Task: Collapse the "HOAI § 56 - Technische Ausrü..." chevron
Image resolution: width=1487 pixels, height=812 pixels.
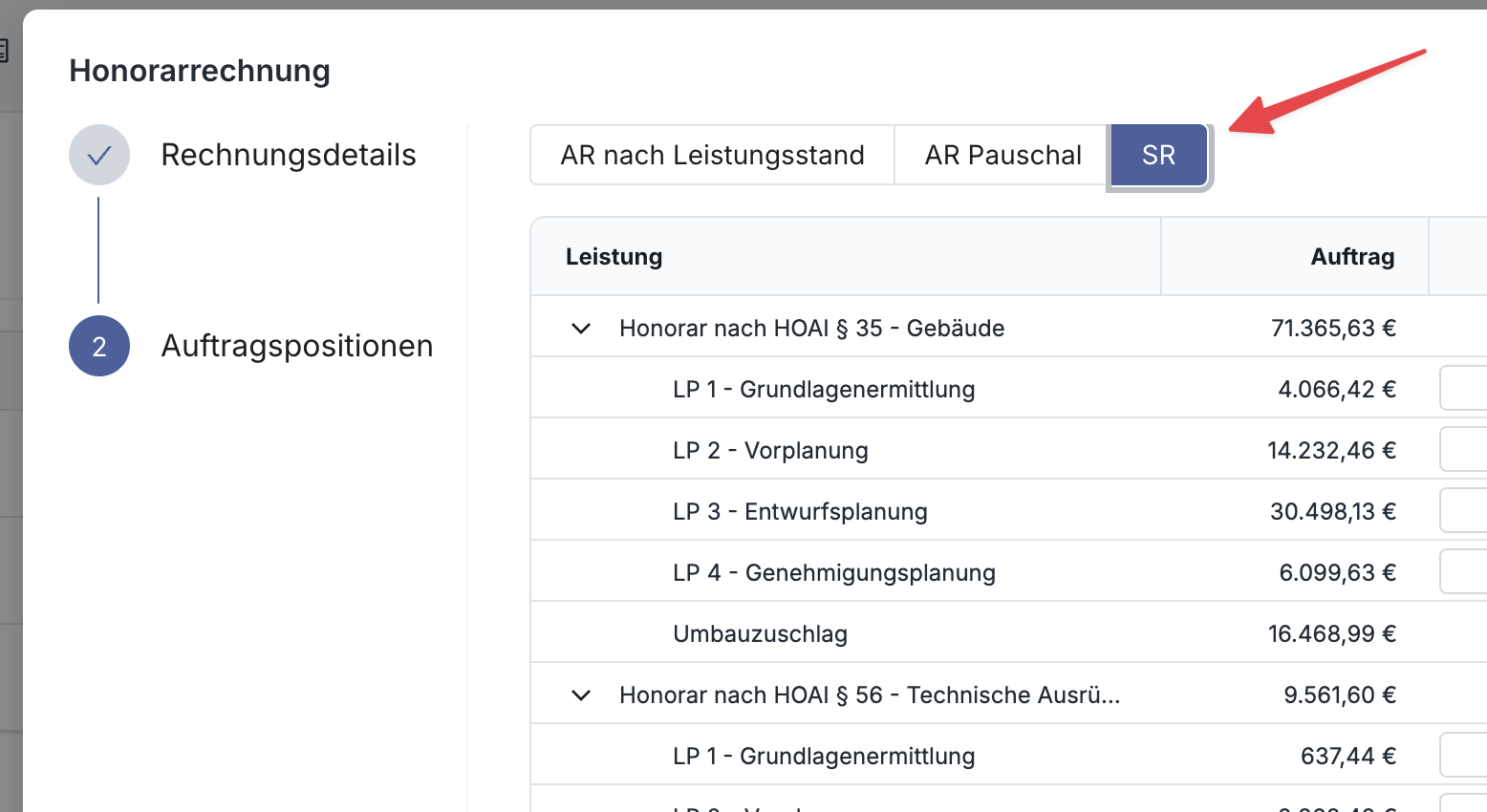Action: point(581,695)
